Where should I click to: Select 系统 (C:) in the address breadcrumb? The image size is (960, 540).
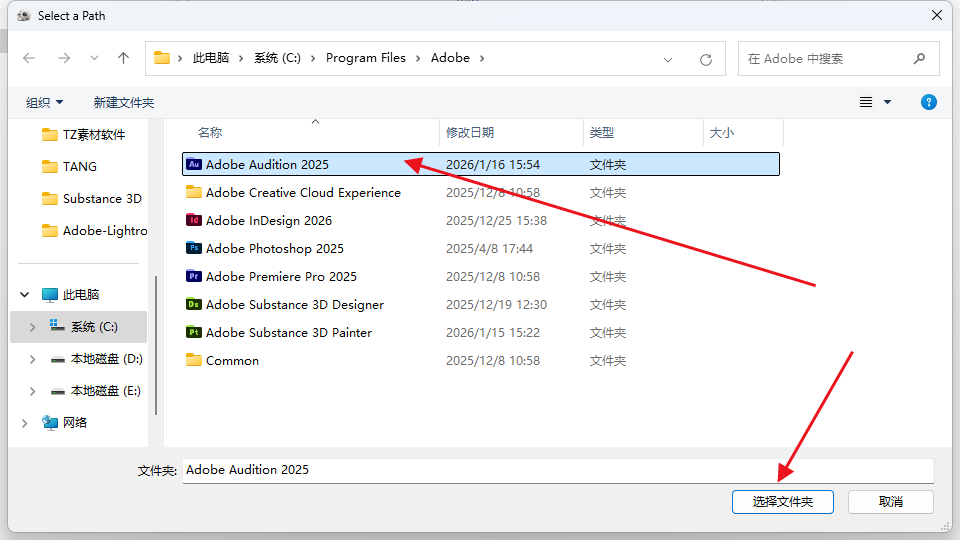[x=277, y=58]
